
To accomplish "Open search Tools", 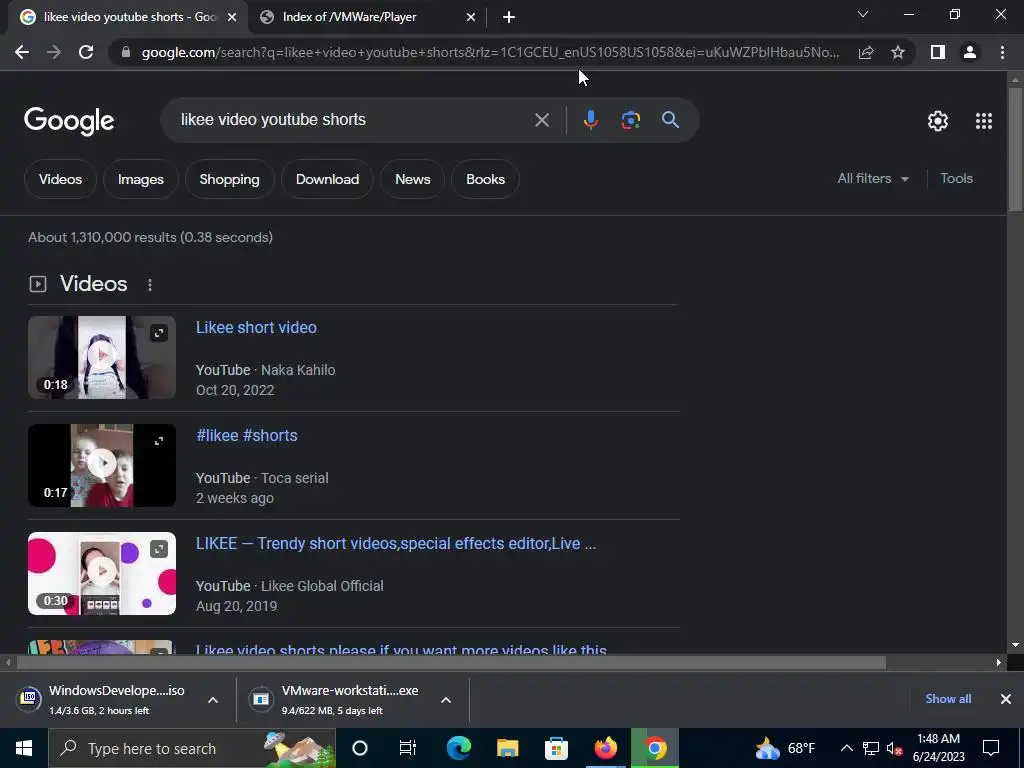I will coord(956,178).
